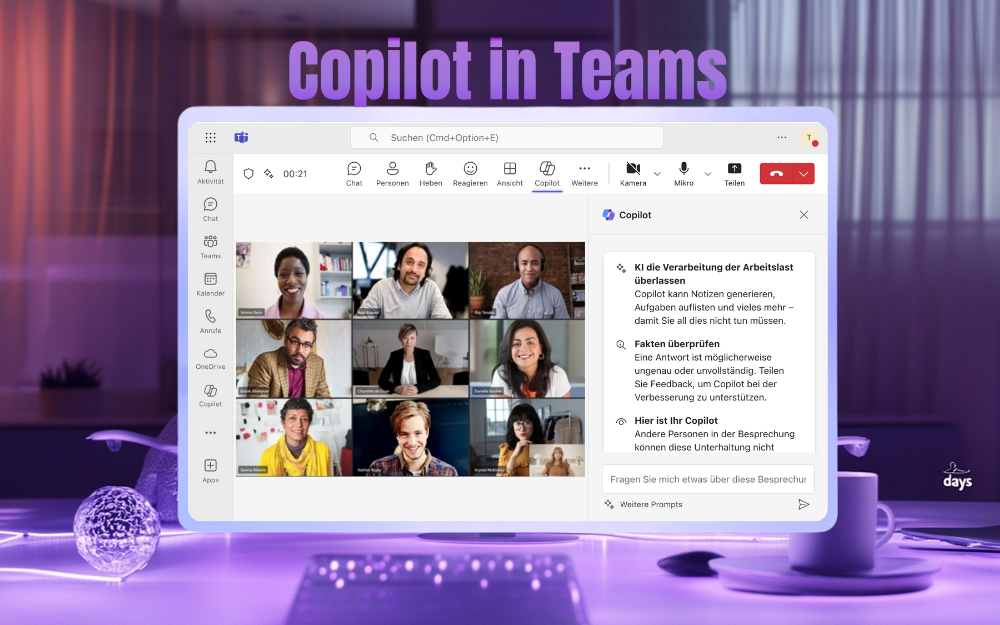Select the center participant video tile
The width and height of the screenshot is (1000, 625).
coord(410,358)
